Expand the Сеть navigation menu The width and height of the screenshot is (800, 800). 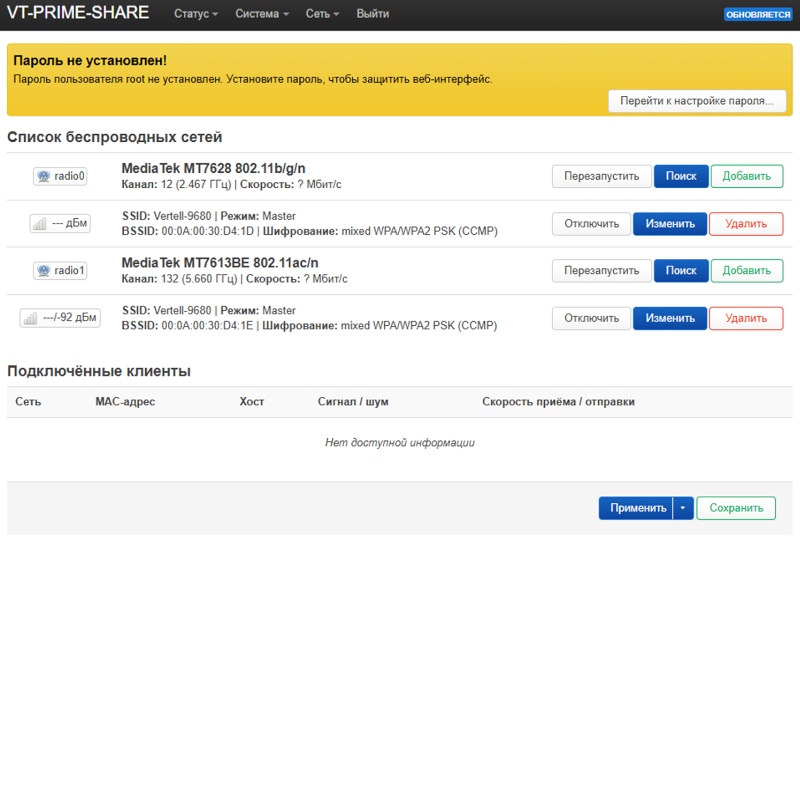pyautogui.click(x=322, y=14)
